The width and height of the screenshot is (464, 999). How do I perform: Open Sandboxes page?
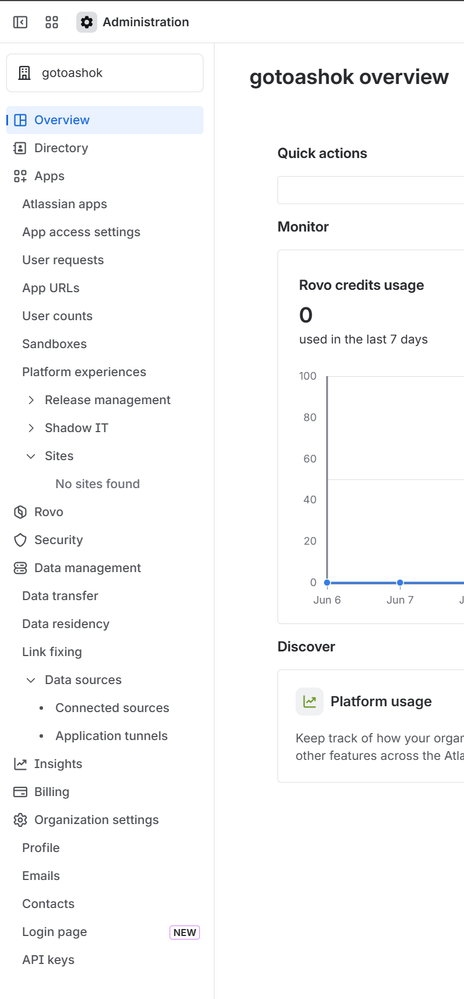[x=54, y=344]
